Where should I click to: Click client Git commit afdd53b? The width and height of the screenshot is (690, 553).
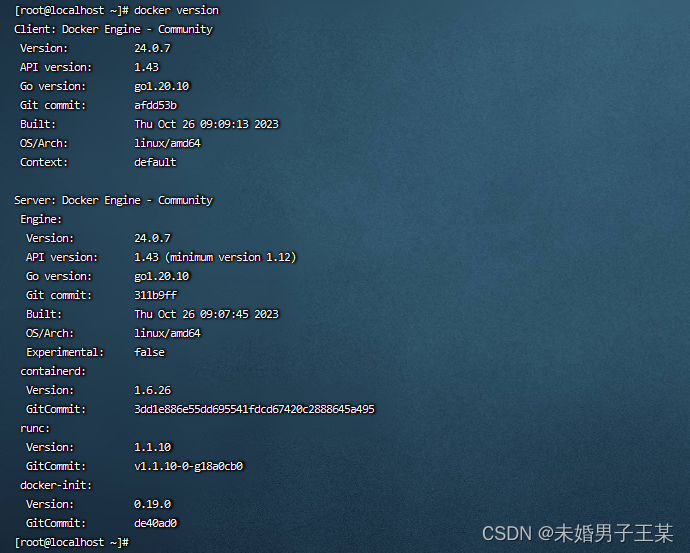coord(155,105)
